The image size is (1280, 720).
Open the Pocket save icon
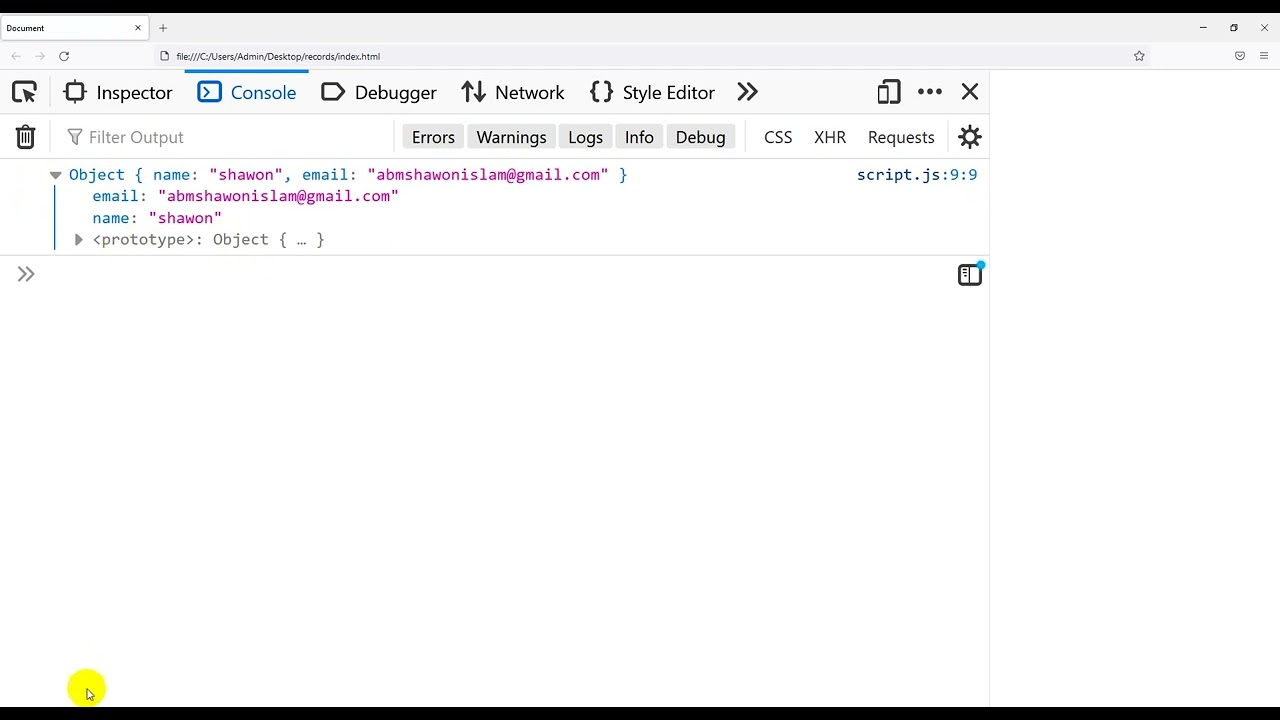(x=1240, y=56)
